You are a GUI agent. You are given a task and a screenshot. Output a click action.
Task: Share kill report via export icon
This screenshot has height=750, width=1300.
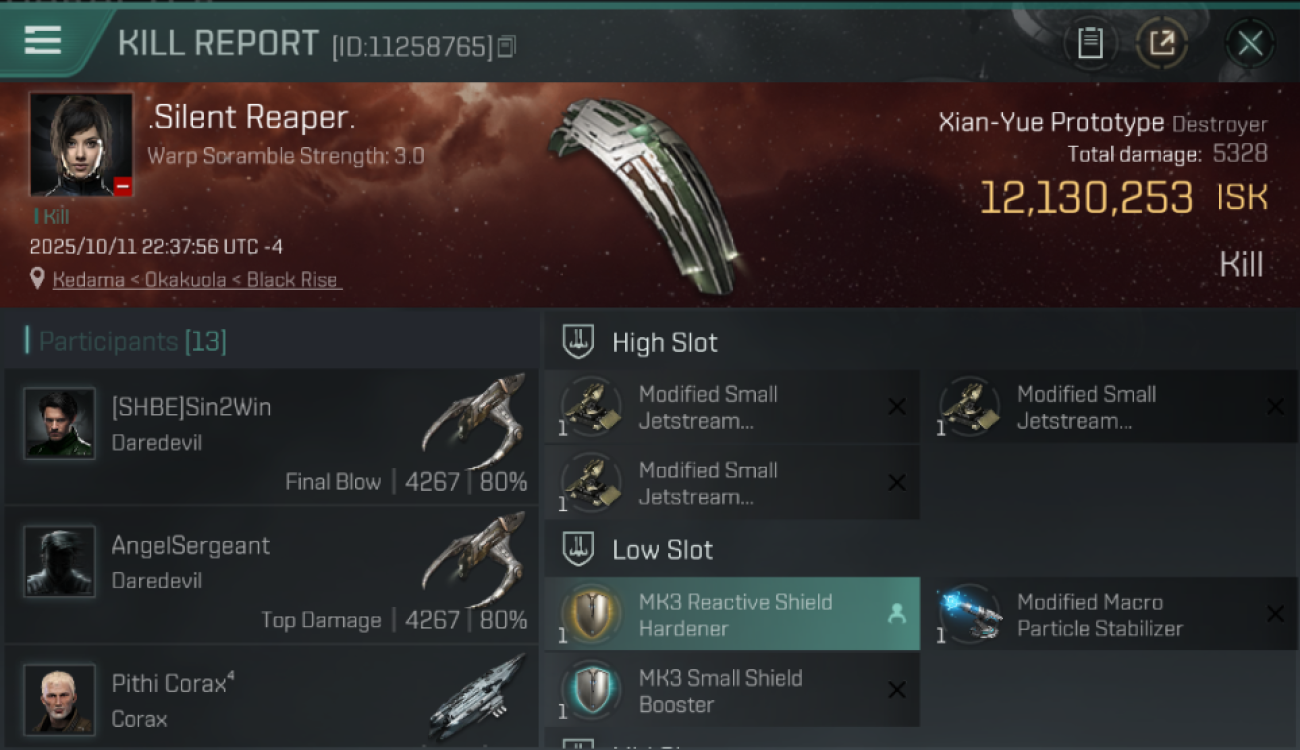coord(1162,43)
